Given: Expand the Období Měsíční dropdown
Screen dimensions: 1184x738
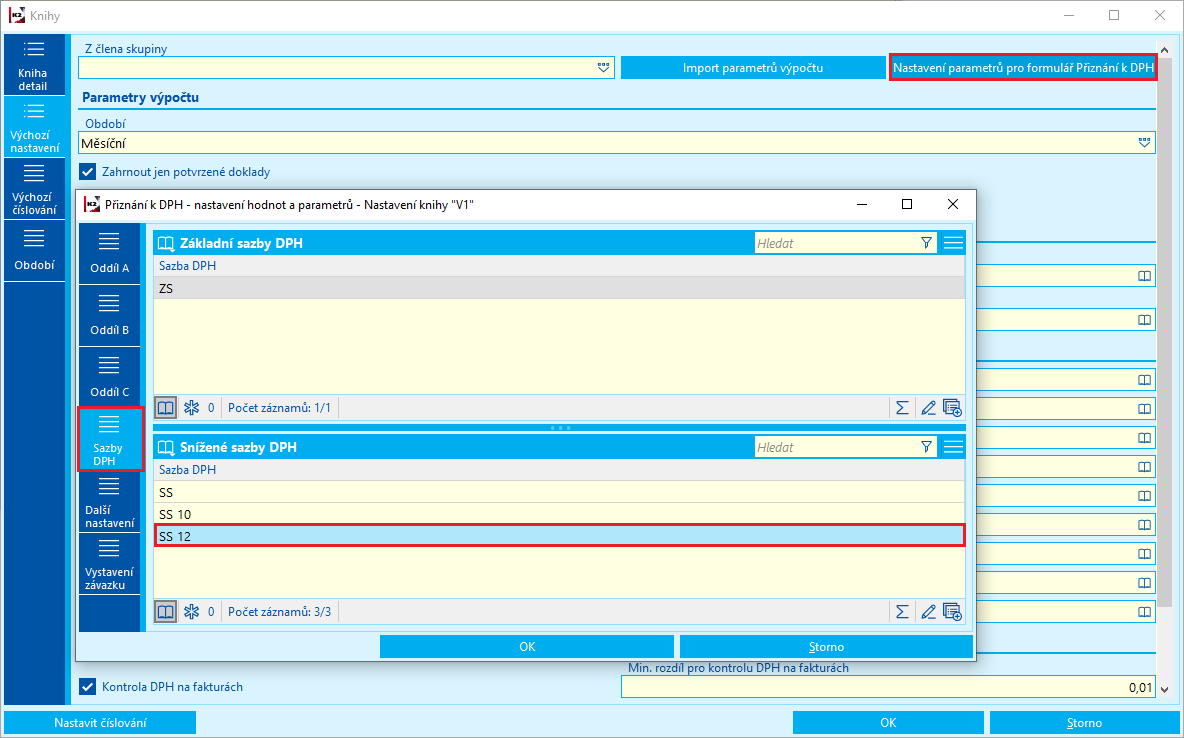Looking at the screenshot, I should point(1144,143).
